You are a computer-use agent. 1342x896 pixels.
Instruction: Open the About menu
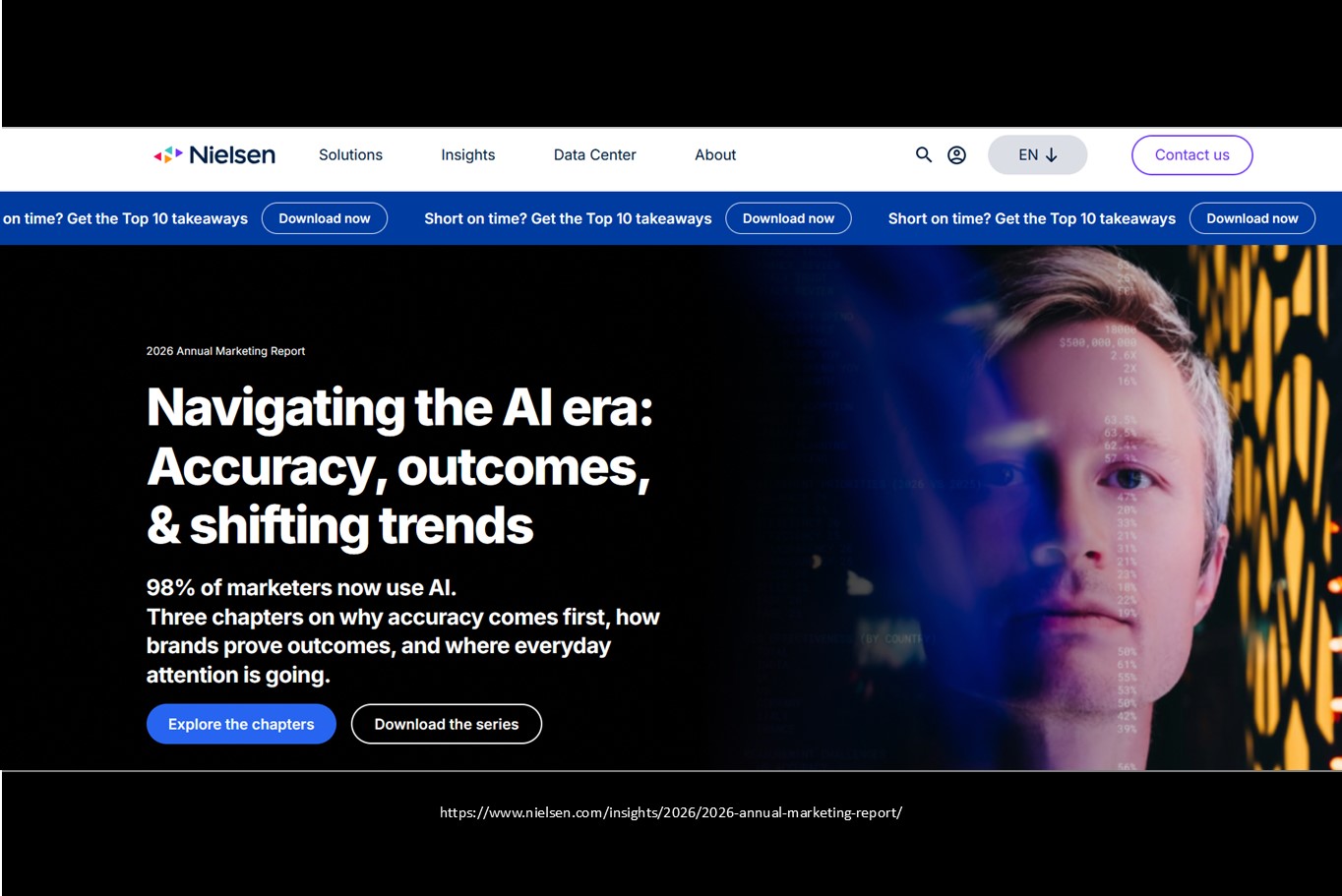pyautogui.click(x=715, y=154)
